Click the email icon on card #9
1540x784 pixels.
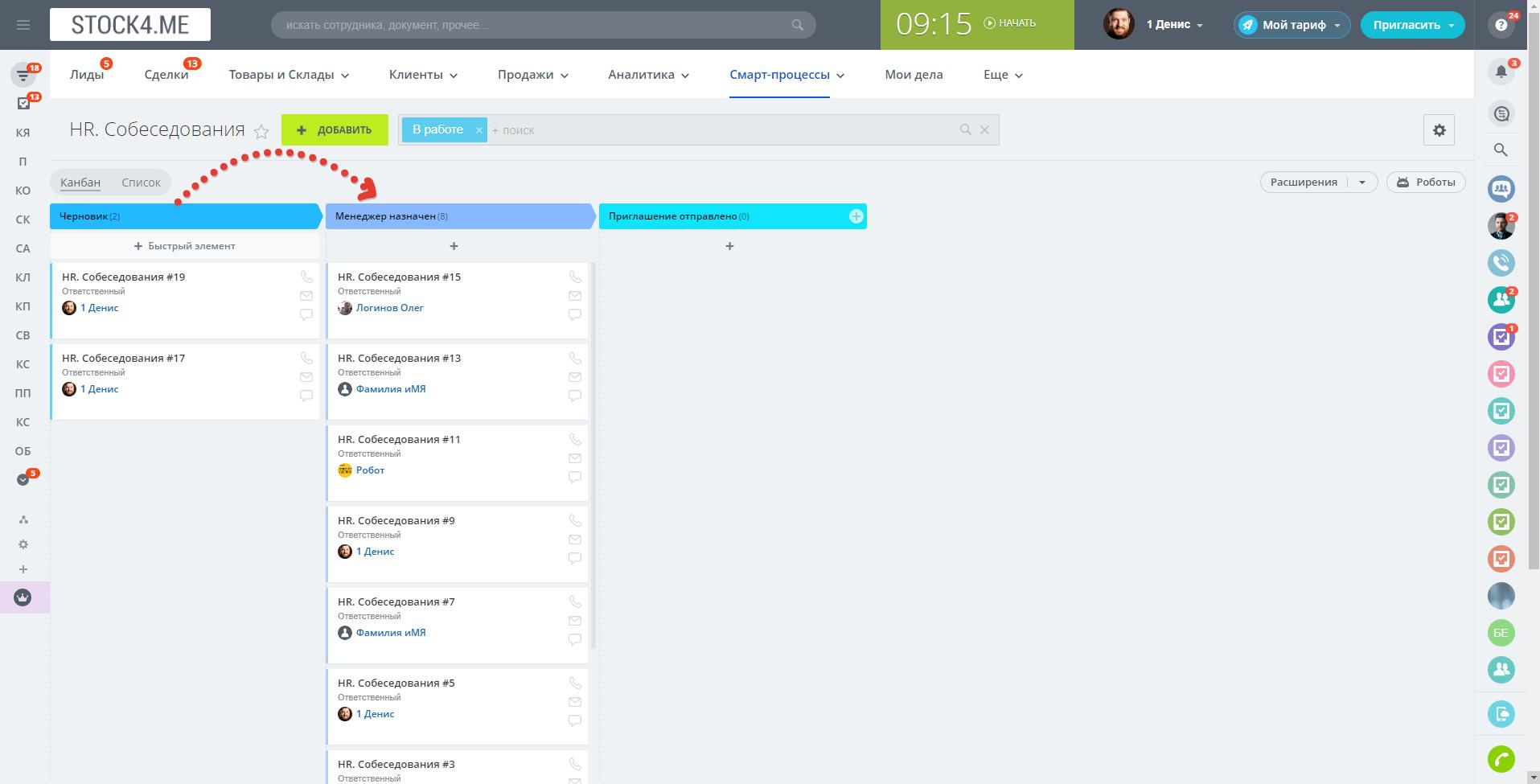click(x=575, y=540)
